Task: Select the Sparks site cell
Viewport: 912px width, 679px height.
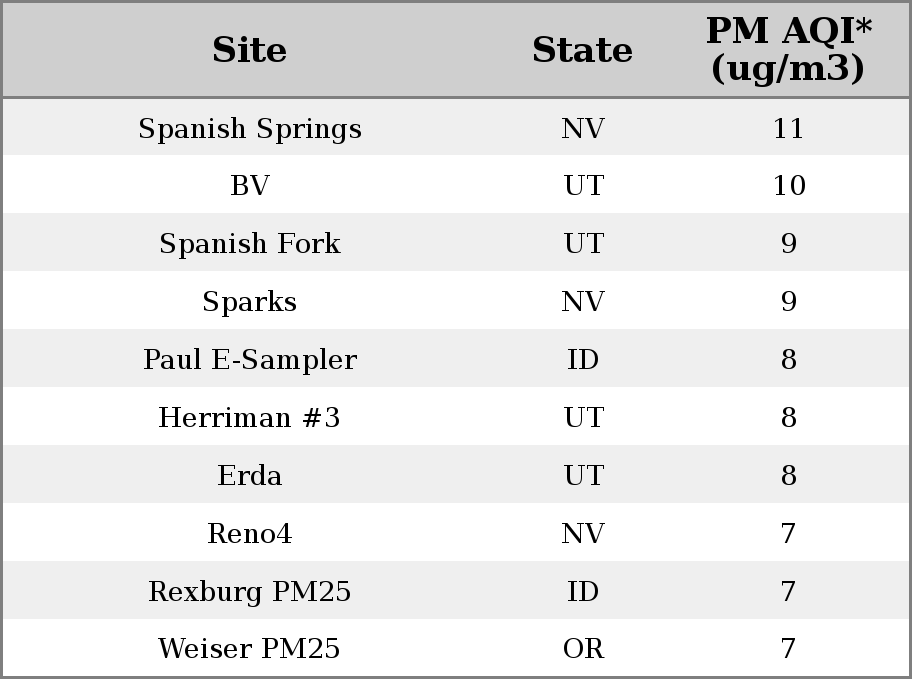Action: click(x=250, y=301)
